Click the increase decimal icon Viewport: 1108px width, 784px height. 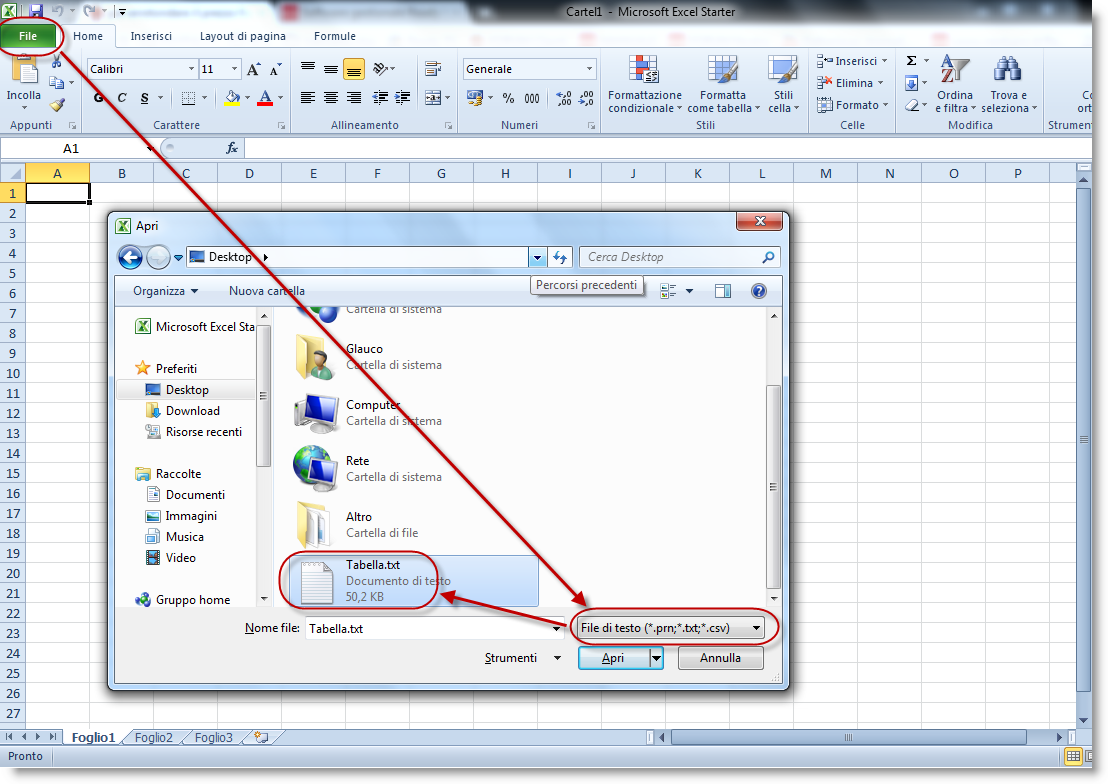click(x=564, y=98)
